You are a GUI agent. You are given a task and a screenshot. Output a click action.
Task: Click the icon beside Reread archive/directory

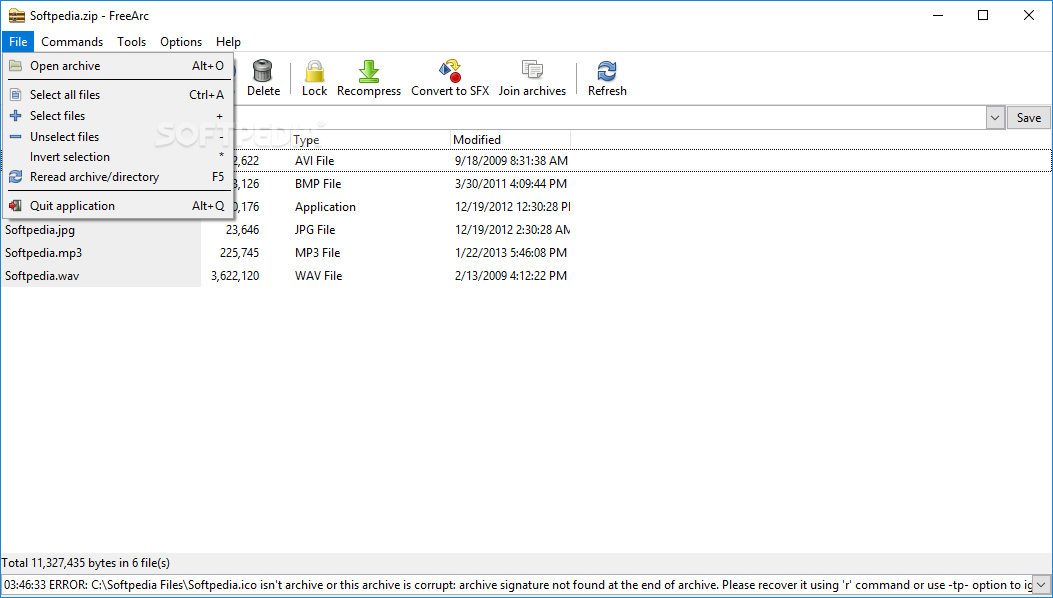15,177
